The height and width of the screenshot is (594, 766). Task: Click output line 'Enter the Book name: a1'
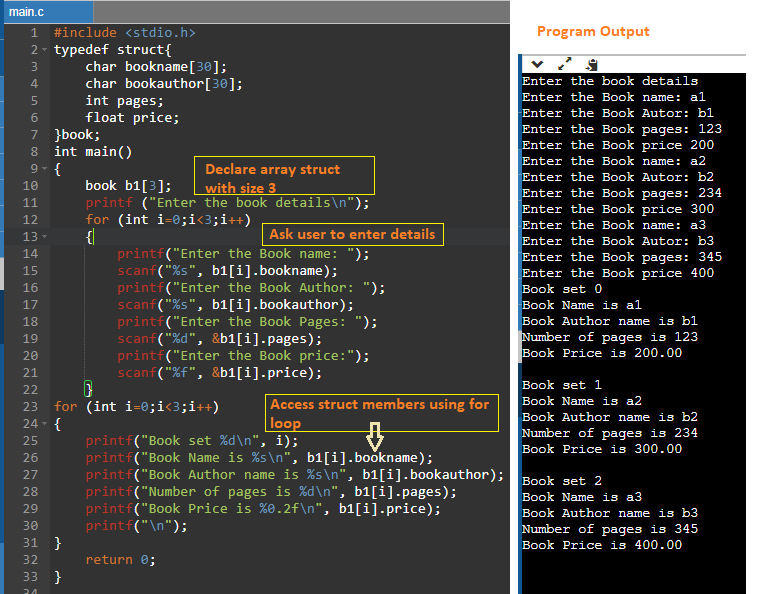click(614, 97)
